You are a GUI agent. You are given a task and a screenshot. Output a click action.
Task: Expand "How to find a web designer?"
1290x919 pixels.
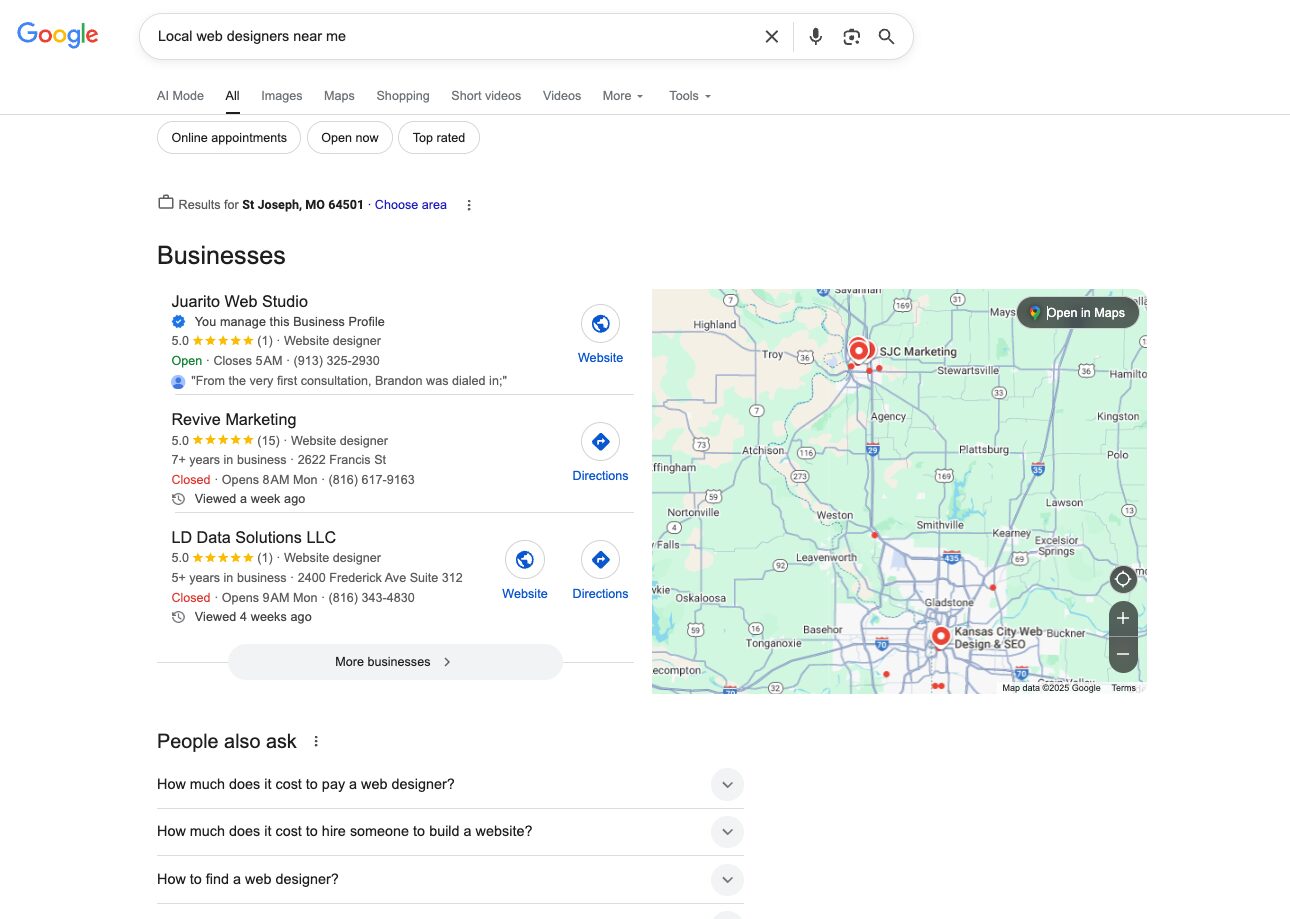[x=727, y=880]
